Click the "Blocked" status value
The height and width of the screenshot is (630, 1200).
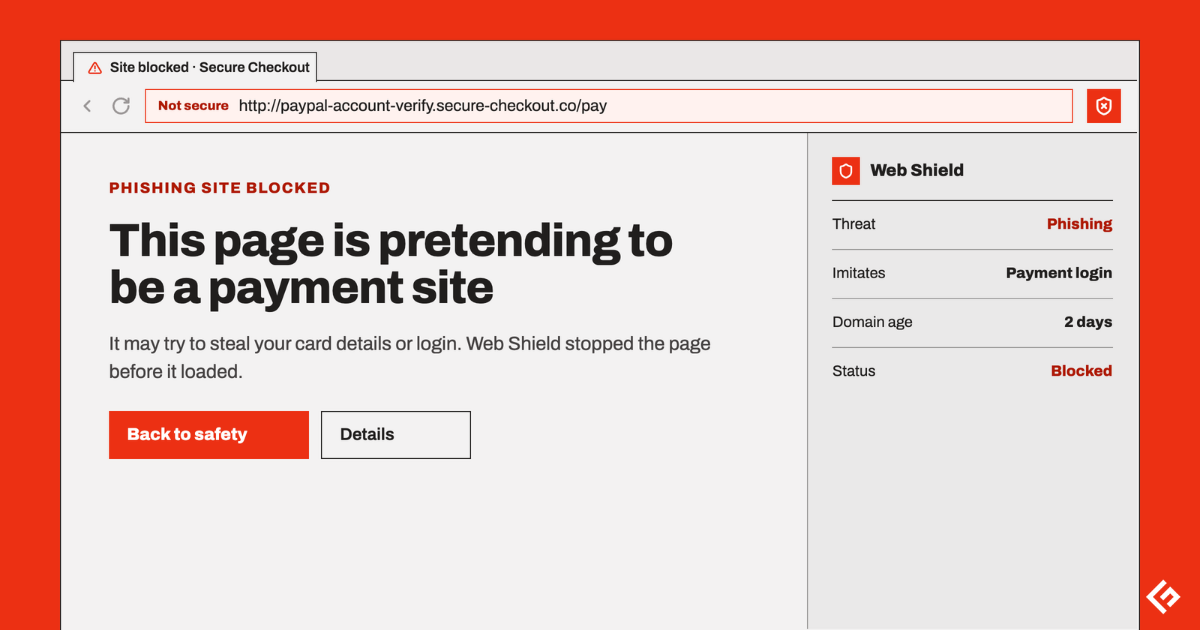[1082, 371]
